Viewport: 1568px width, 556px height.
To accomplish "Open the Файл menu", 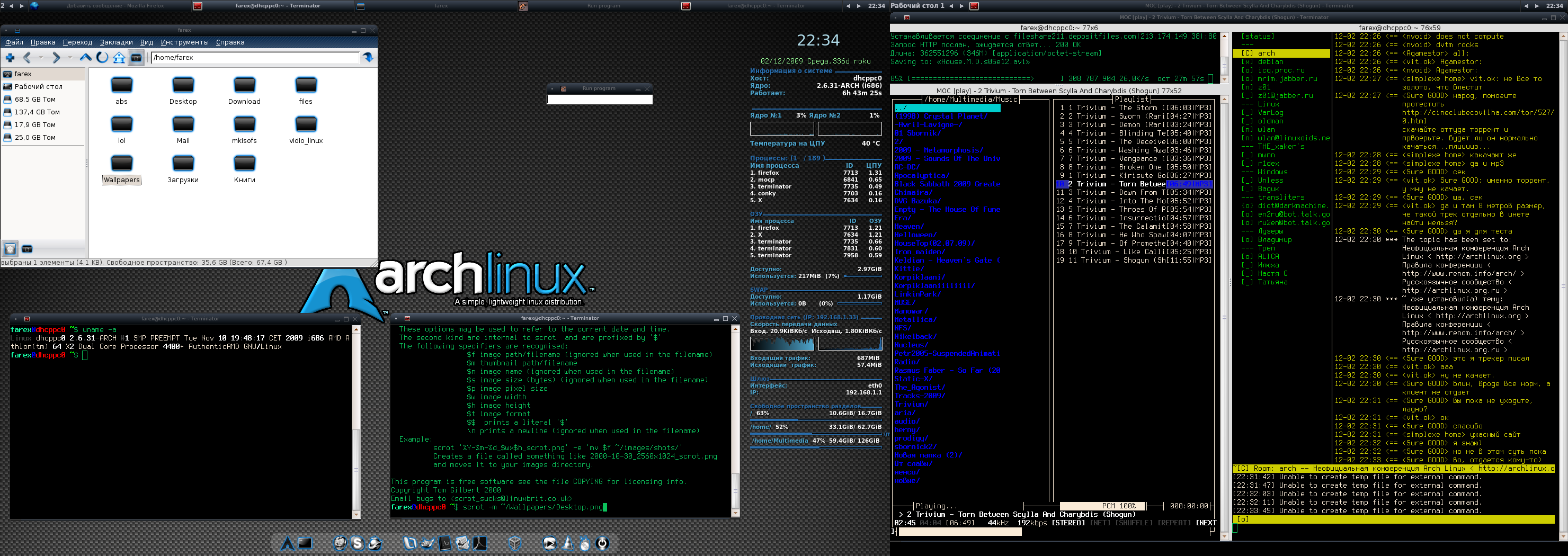I will (14, 42).
